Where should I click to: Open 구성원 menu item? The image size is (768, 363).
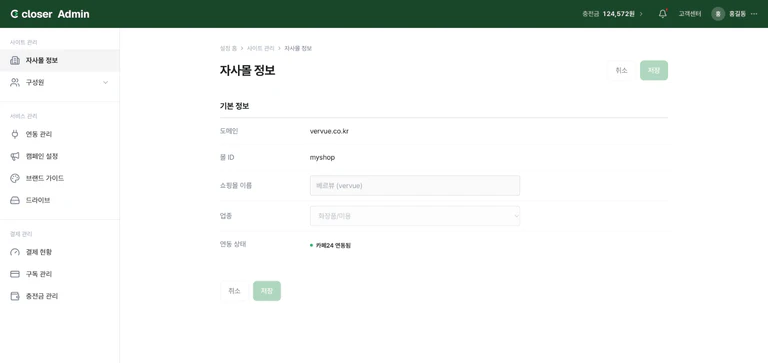click(59, 82)
